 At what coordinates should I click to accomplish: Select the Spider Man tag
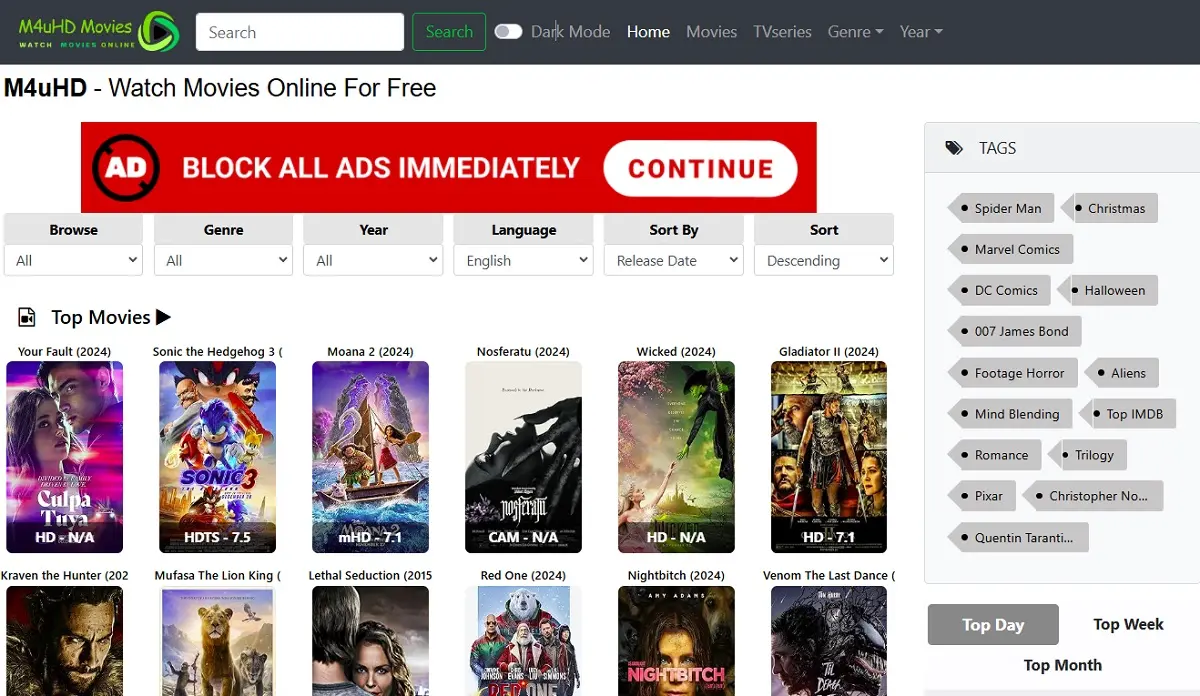(x=1001, y=208)
